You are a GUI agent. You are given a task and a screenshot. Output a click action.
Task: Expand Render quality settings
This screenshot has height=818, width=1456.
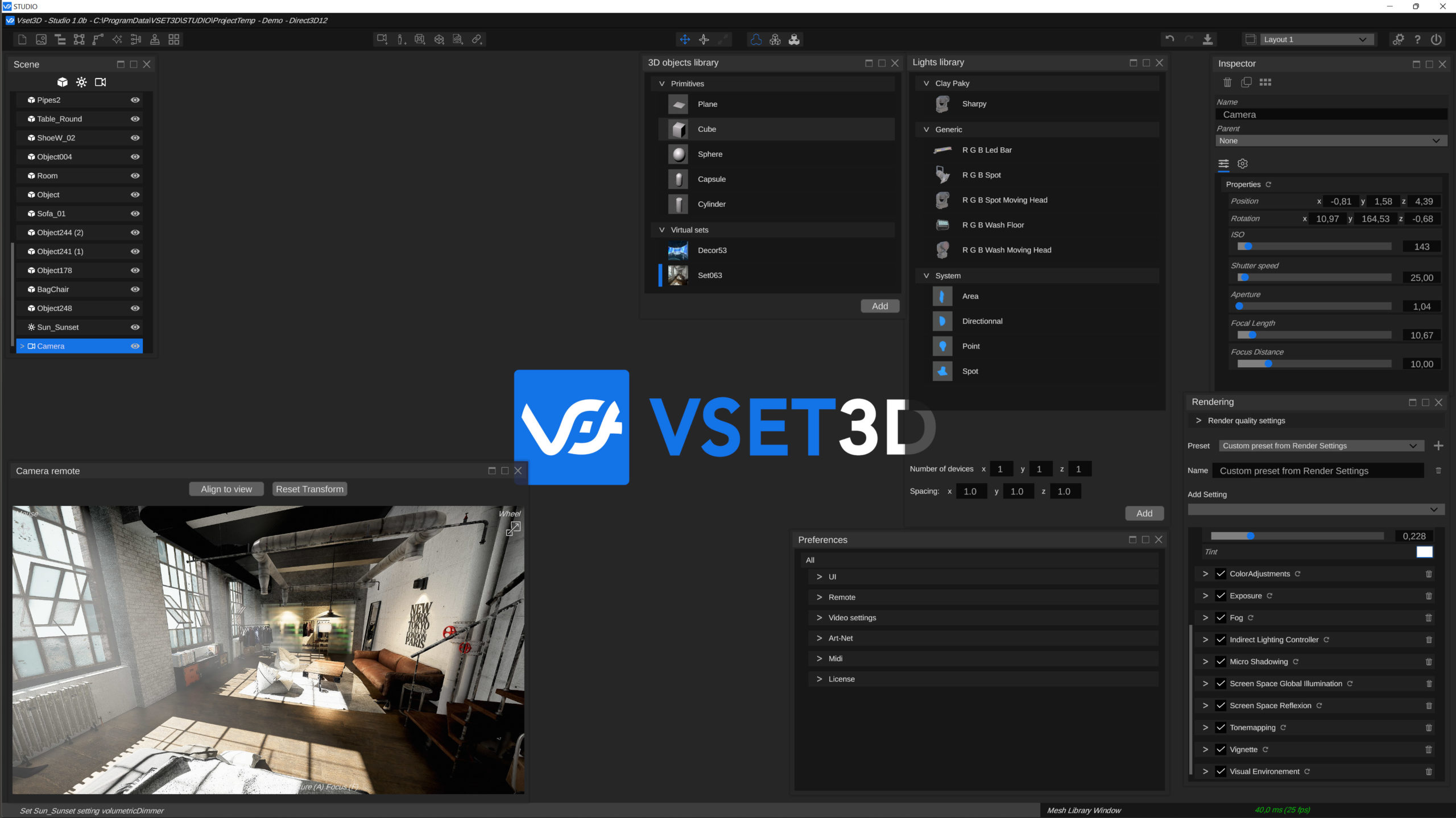click(1198, 421)
